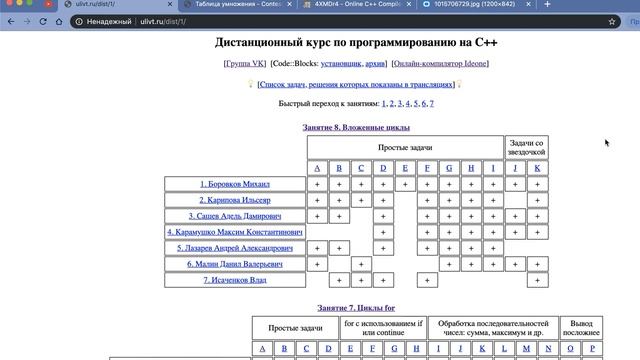
Task: Open student 1. Боровков Михаил link
Action: tap(235, 184)
